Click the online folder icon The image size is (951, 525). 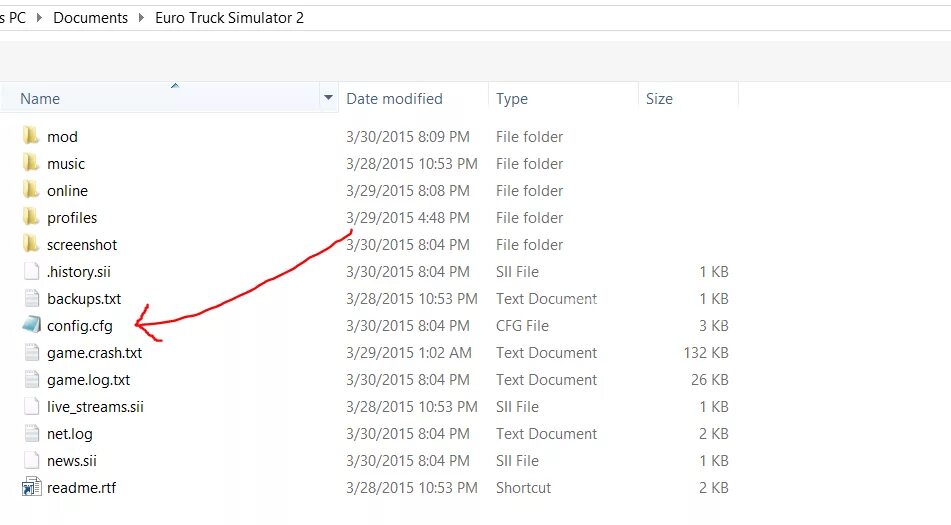[31, 190]
